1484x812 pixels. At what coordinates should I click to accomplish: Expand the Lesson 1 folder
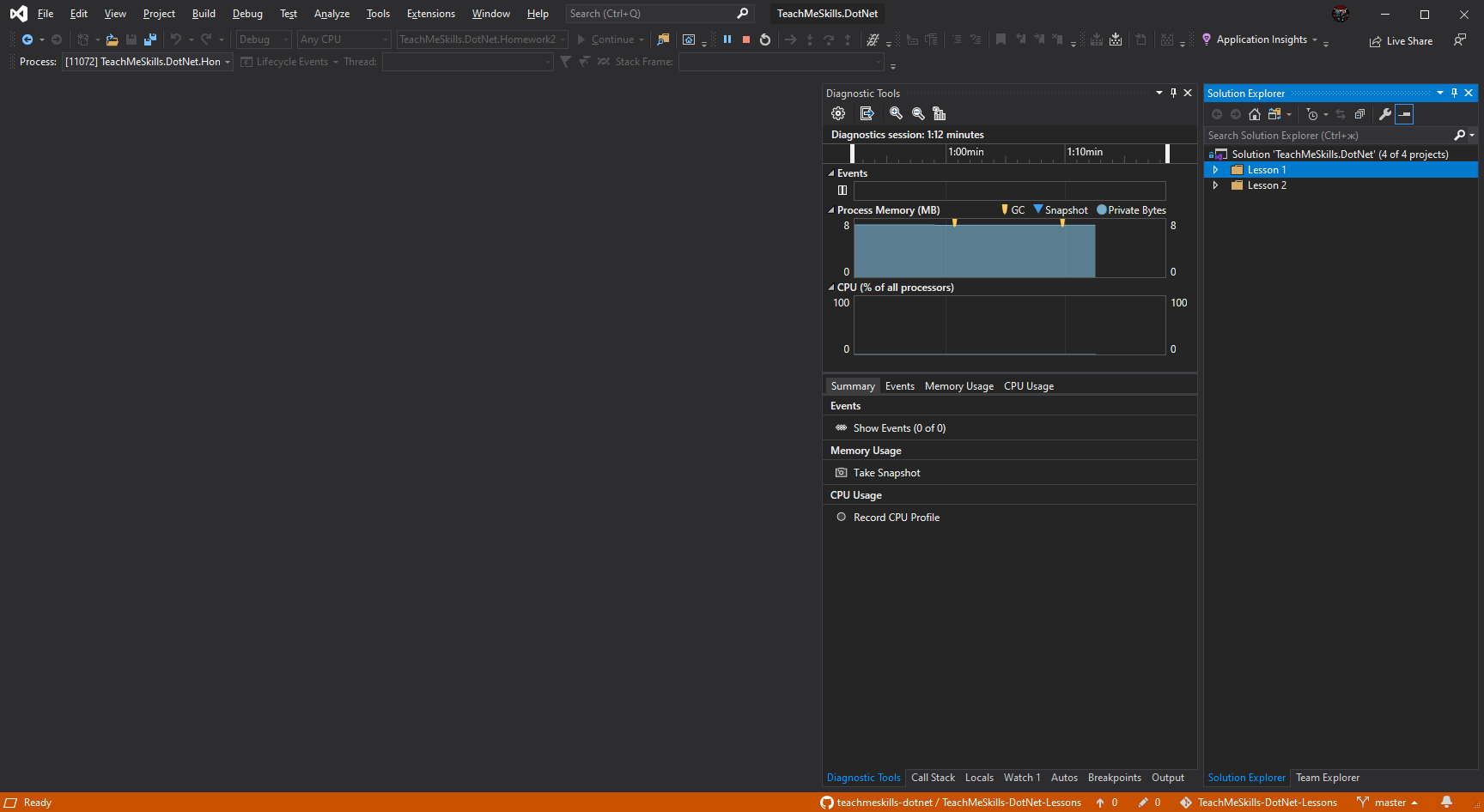(1215, 170)
